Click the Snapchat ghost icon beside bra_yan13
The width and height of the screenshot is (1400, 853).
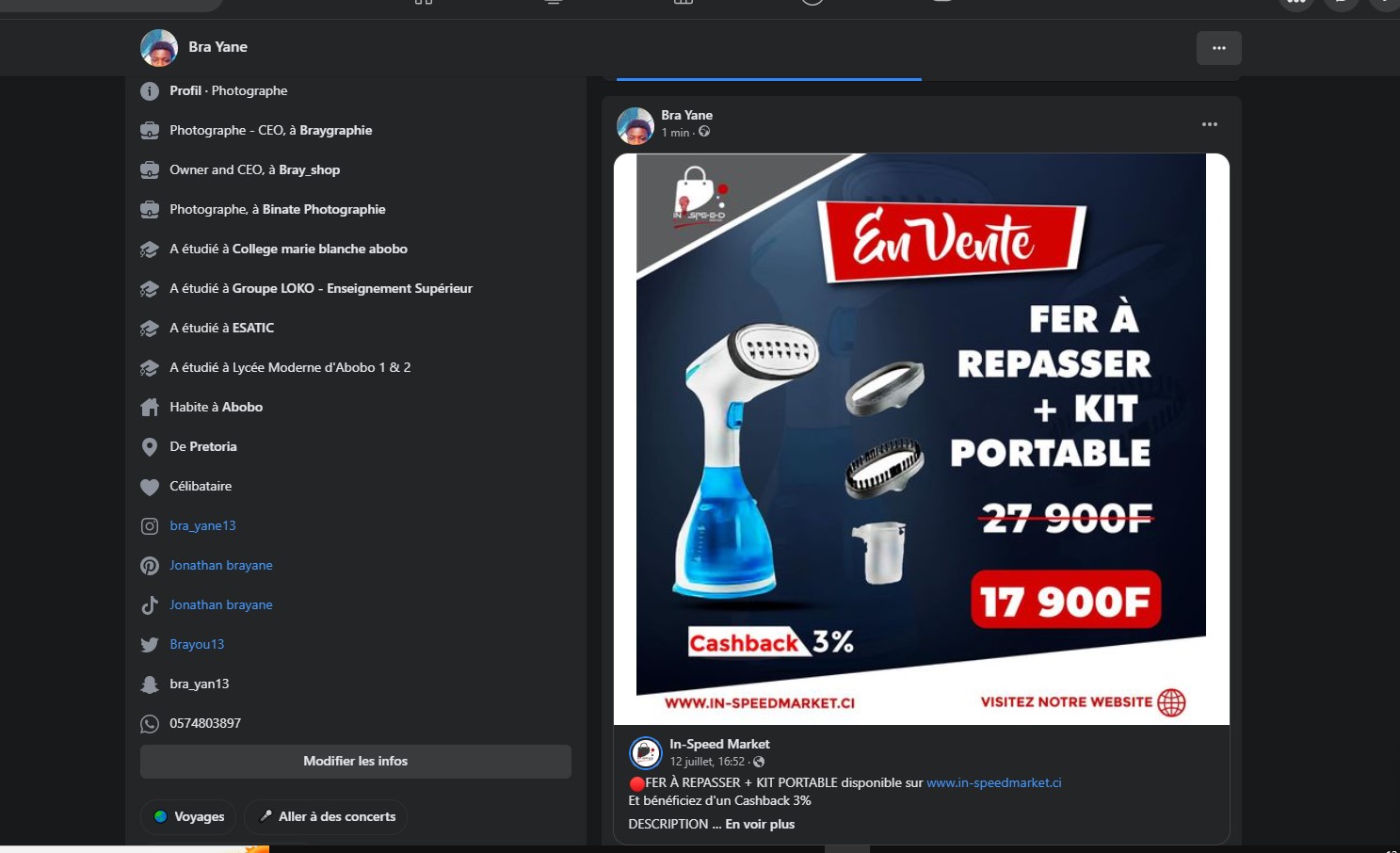tap(150, 684)
